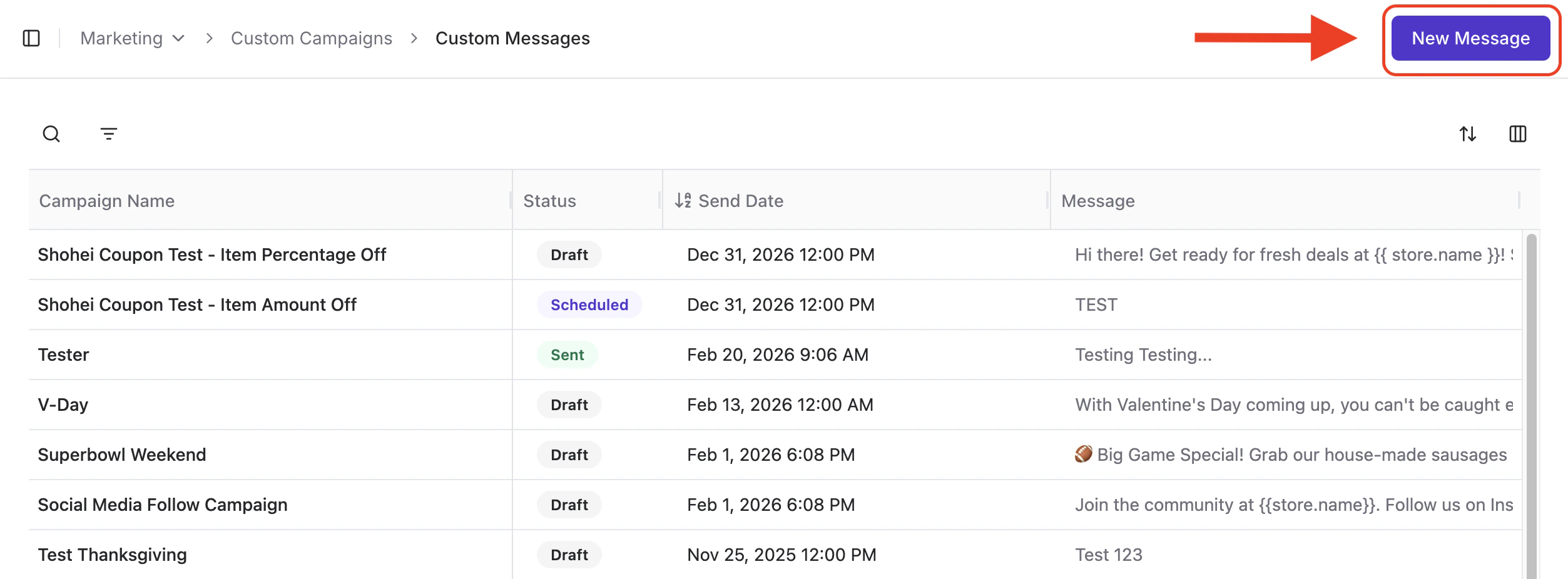
Task: Open Social Media Follow Campaign
Action: (x=163, y=505)
